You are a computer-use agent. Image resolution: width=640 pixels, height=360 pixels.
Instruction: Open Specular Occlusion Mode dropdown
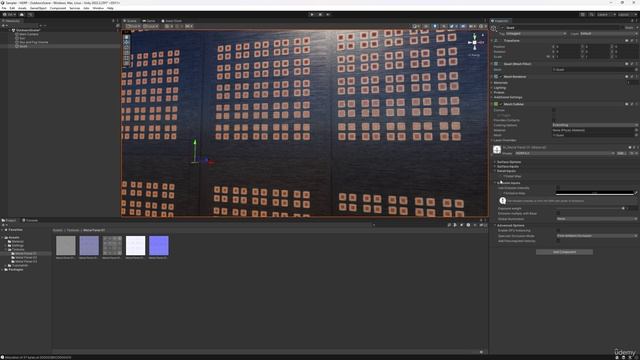[596, 236]
